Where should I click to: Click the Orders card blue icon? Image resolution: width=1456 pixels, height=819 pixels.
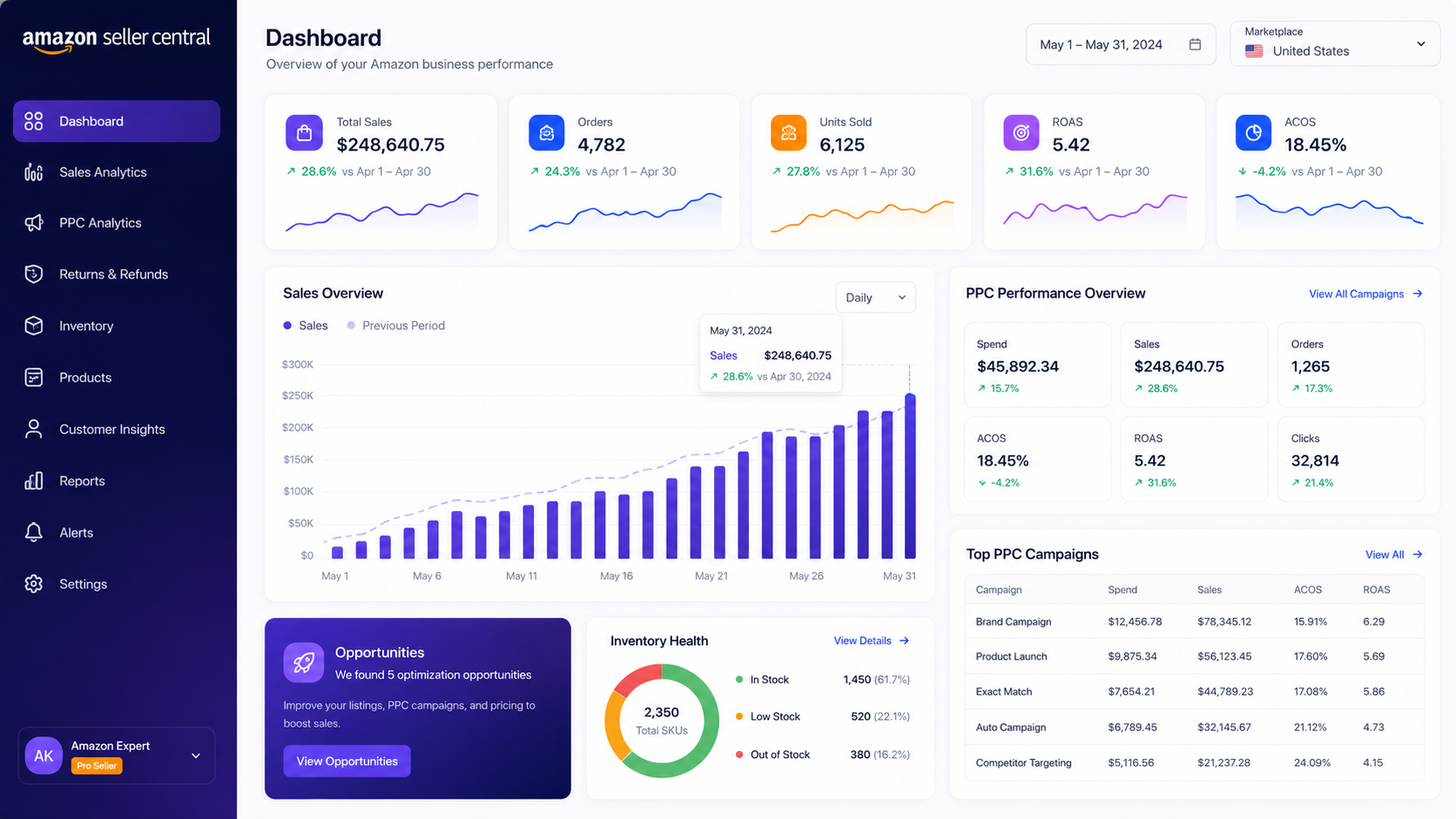tap(547, 133)
